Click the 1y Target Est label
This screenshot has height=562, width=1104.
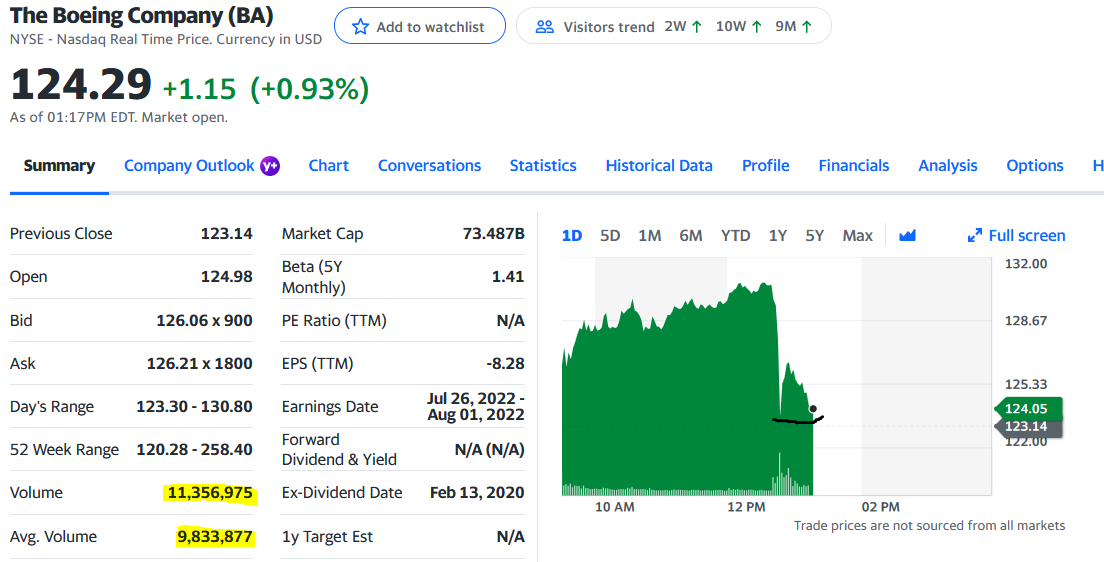point(327,537)
